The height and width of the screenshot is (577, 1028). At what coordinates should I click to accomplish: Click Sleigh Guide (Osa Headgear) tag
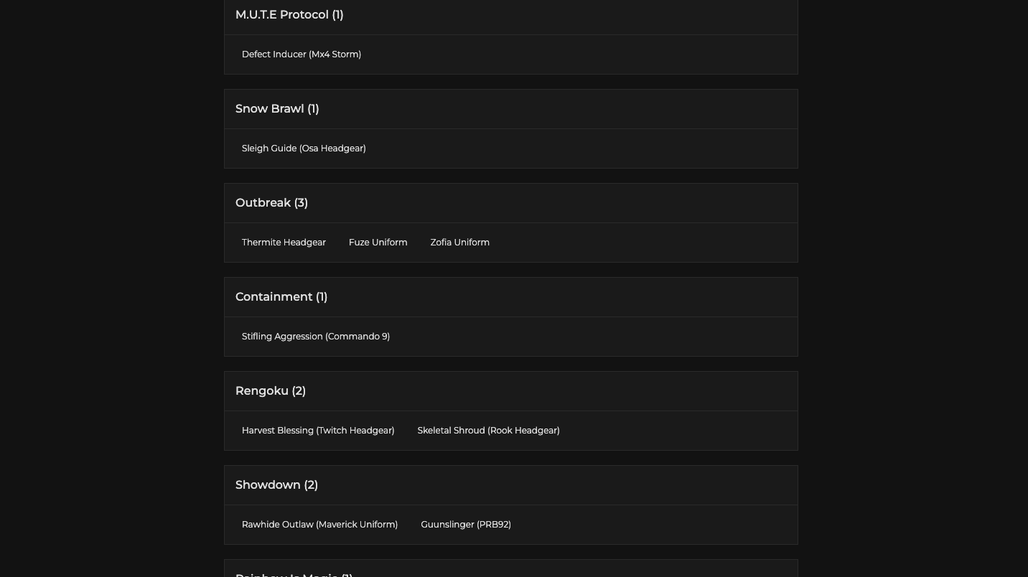tap(304, 148)
